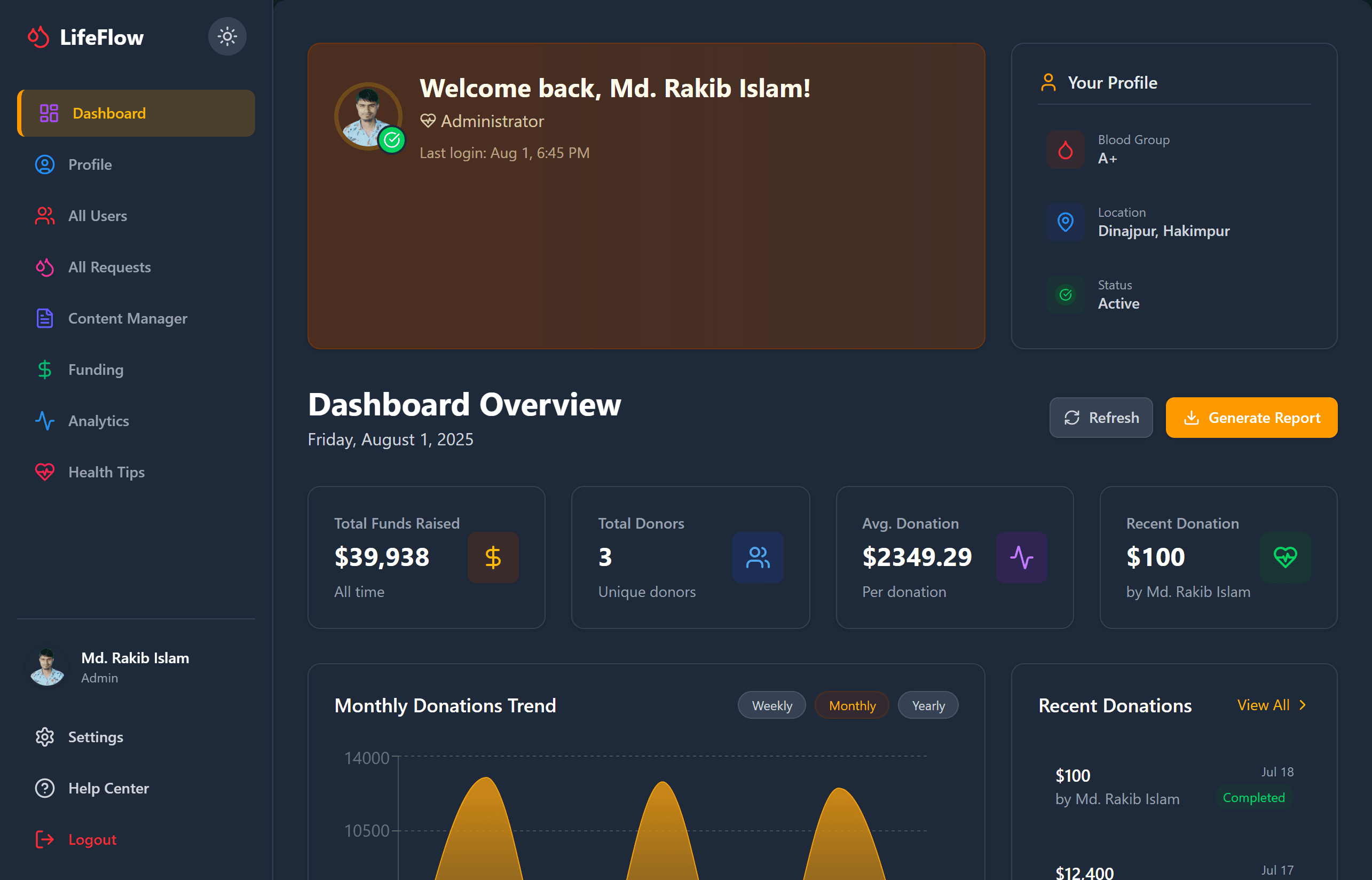Screen dimensions: 1372x880
Task: Go to Content Manager document icon
Action: tap(44, 318)
